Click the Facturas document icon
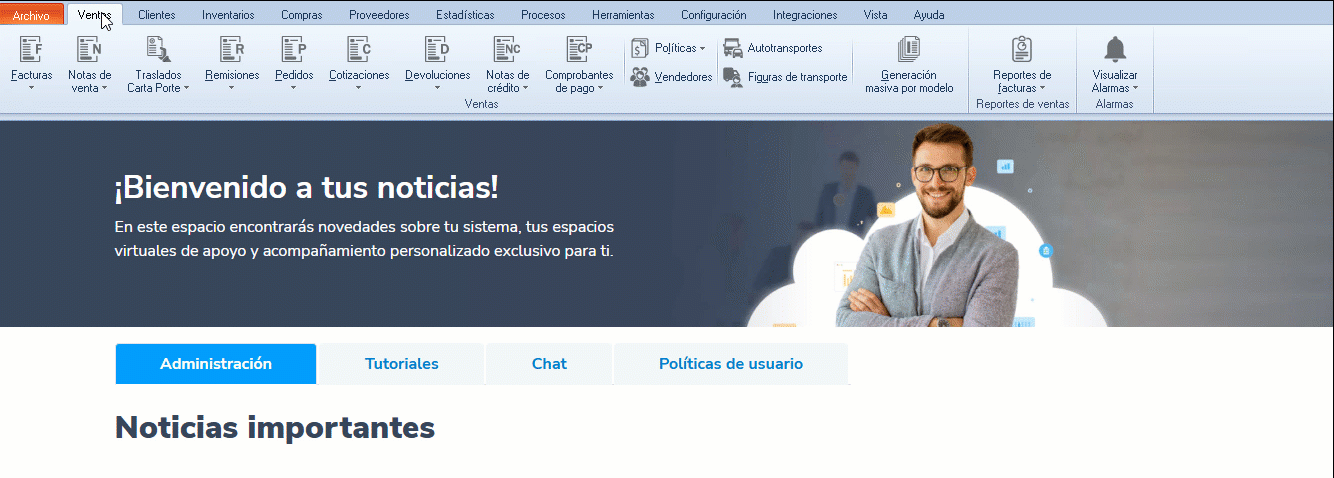1334x478 pixels. pyautogui.click(x=31, y=49)
